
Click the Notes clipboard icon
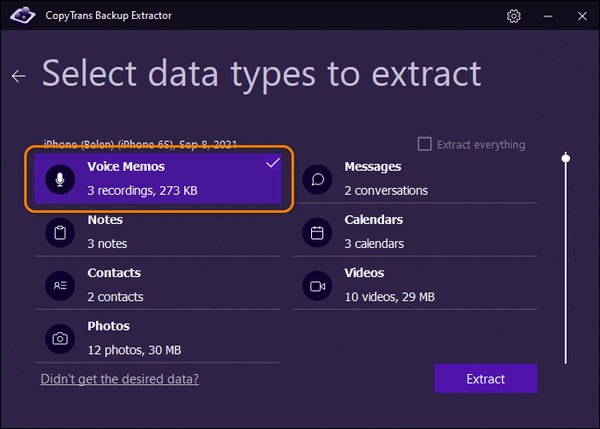pyautogui.click(x=60, y=232)
